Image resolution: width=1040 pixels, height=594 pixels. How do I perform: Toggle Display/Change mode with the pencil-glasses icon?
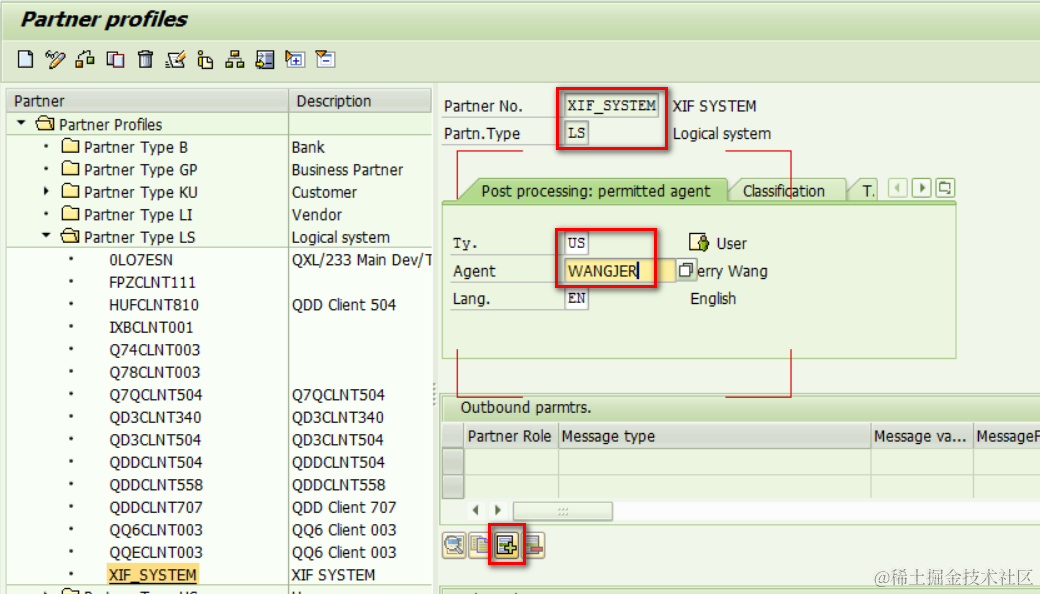click(55, 59)
